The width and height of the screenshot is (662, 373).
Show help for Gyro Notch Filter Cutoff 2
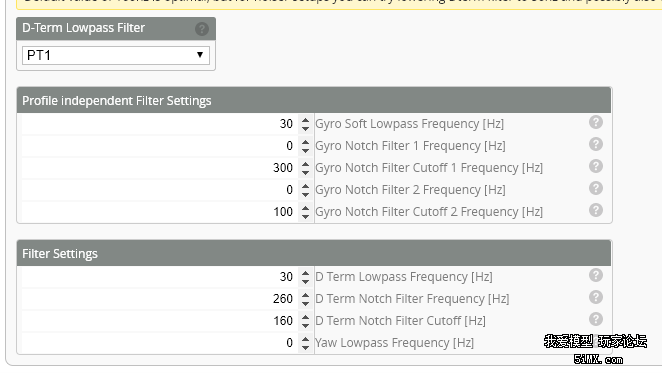coord(596,210)
